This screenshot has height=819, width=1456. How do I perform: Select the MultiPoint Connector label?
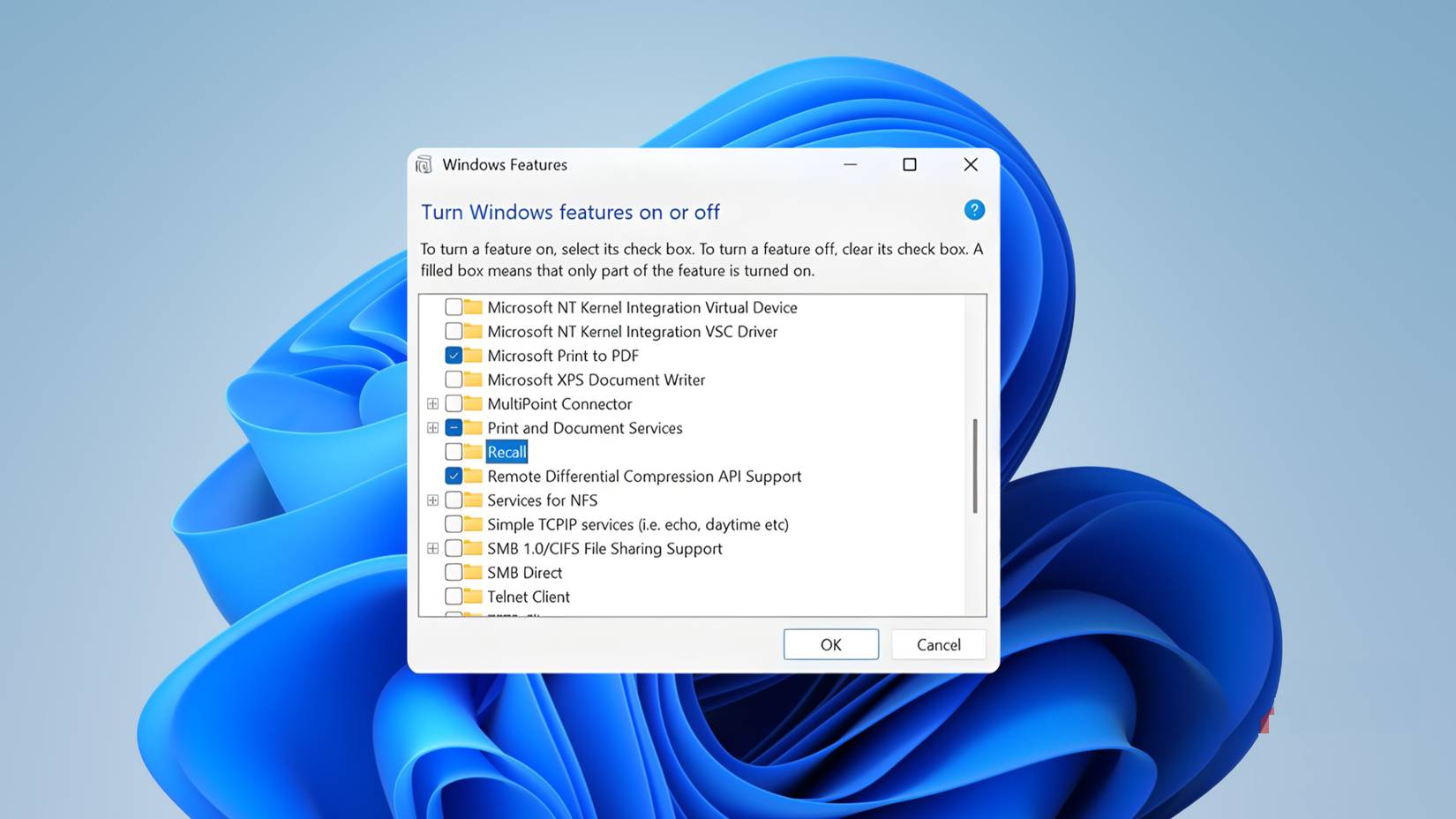(x=560, y=404)
